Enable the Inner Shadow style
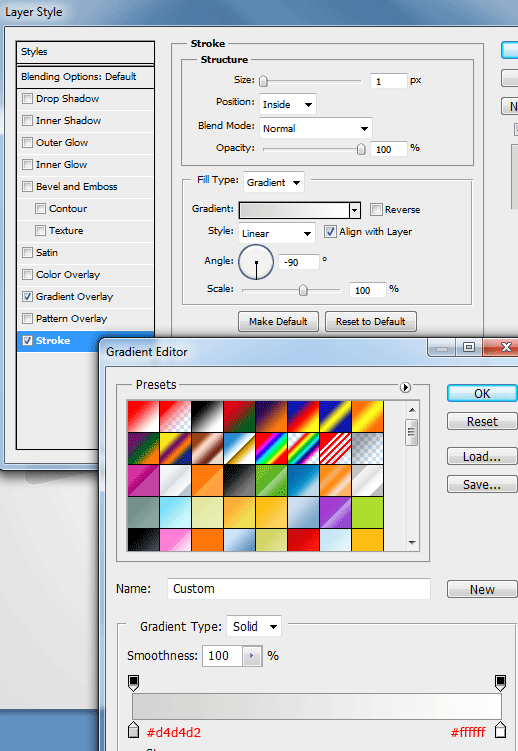518x751 pixels. [28, 121]
